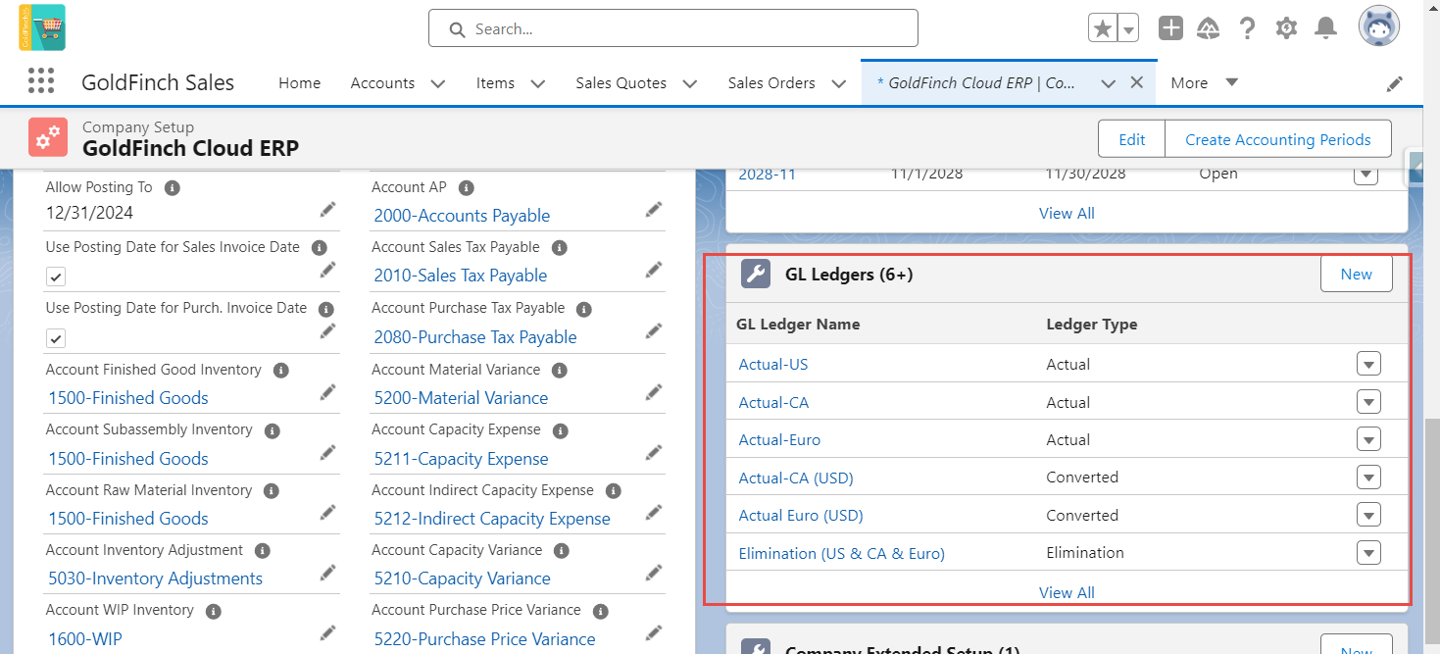Open row actions for Elimination ledger

pos(1368,552)
